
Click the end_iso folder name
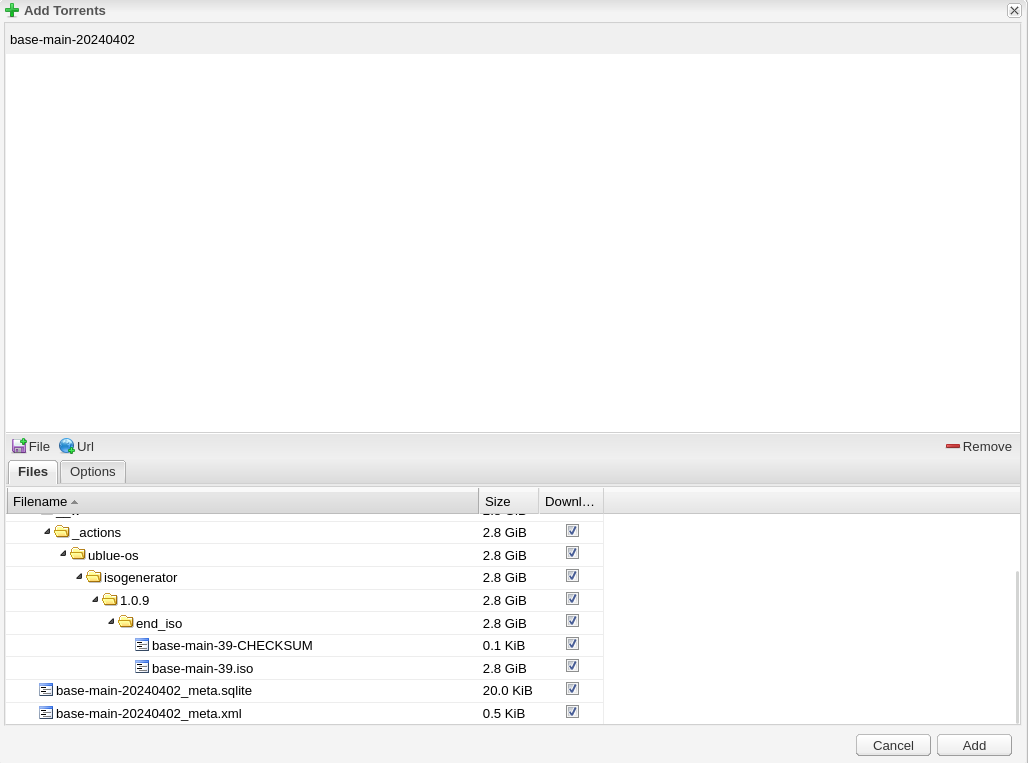click(159, 623)
